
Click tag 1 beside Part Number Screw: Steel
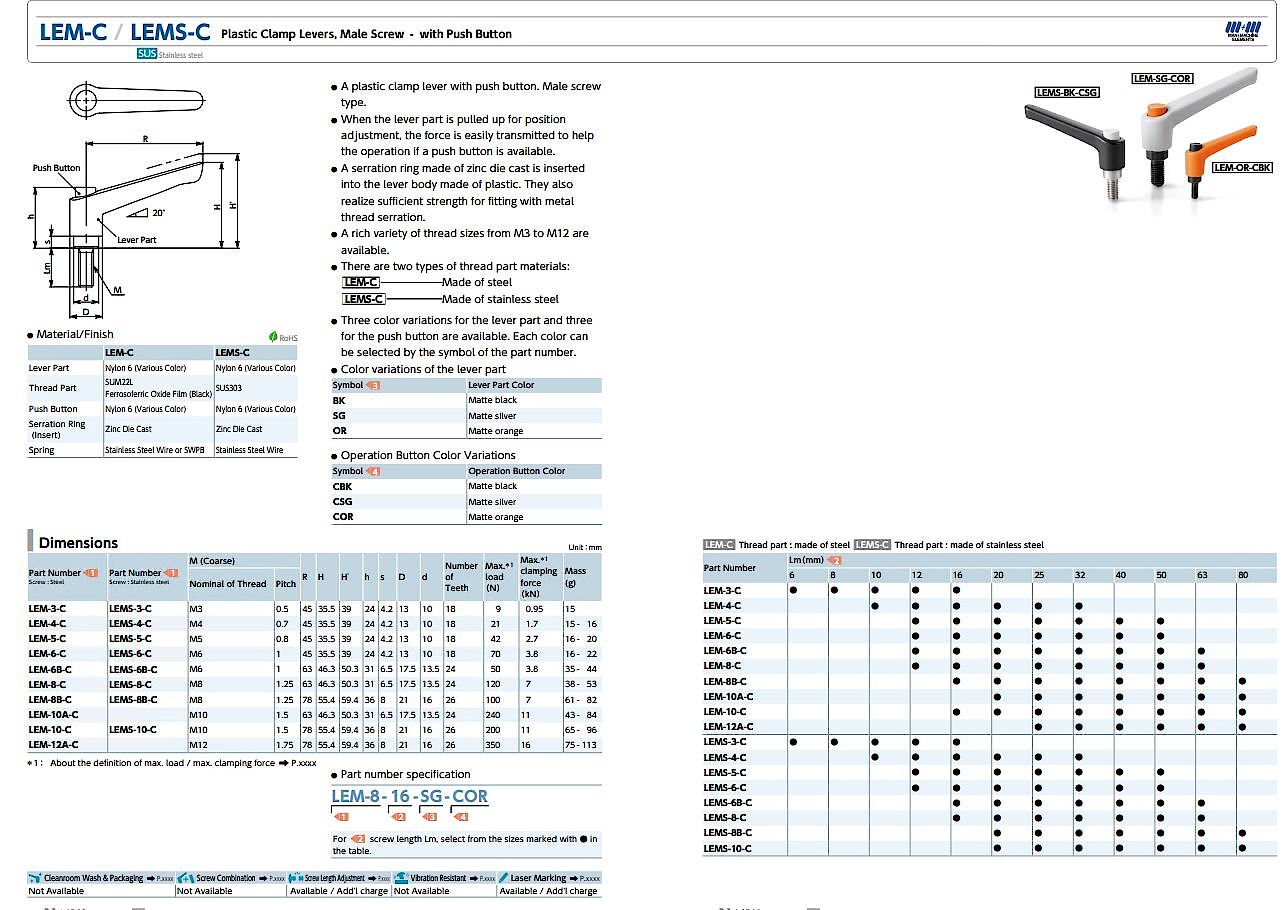pos(91,573)
